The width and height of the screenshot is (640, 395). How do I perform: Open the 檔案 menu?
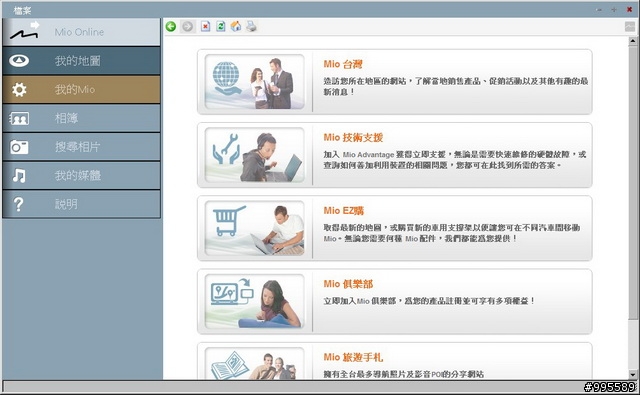(22, 10)
